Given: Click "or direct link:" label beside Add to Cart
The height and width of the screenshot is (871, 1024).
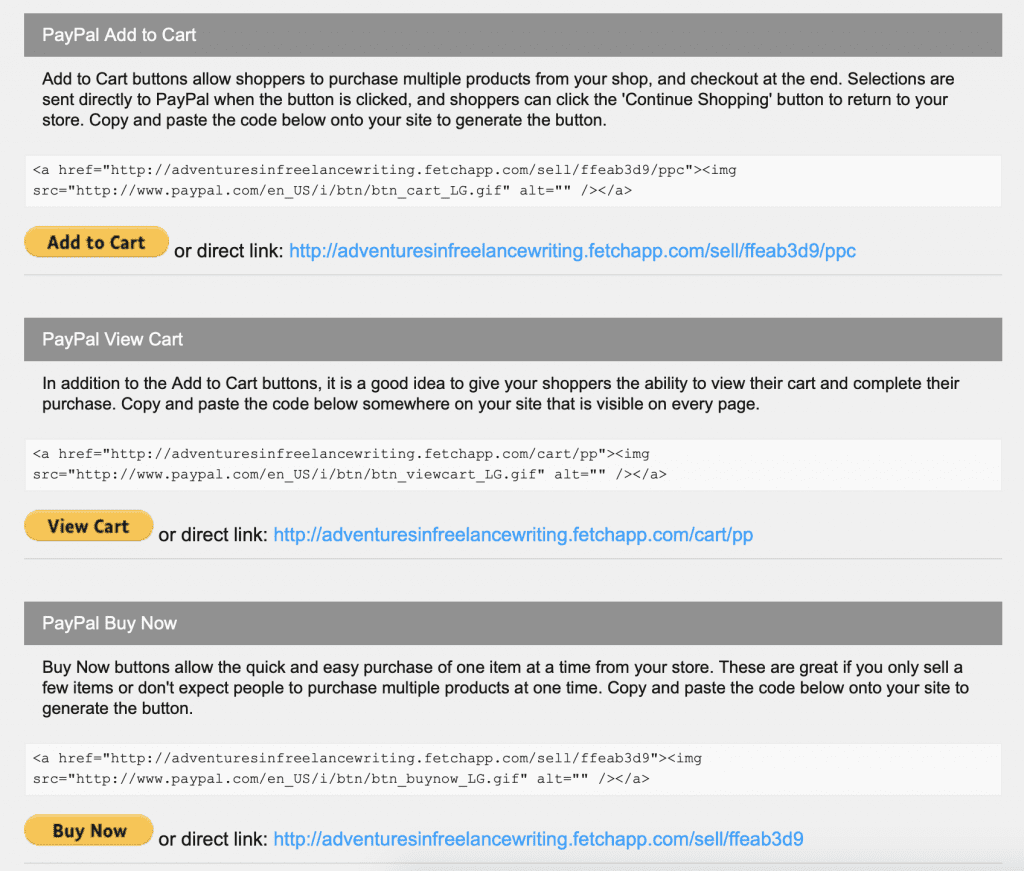Looking at the screenshot, I should [229, 252].
